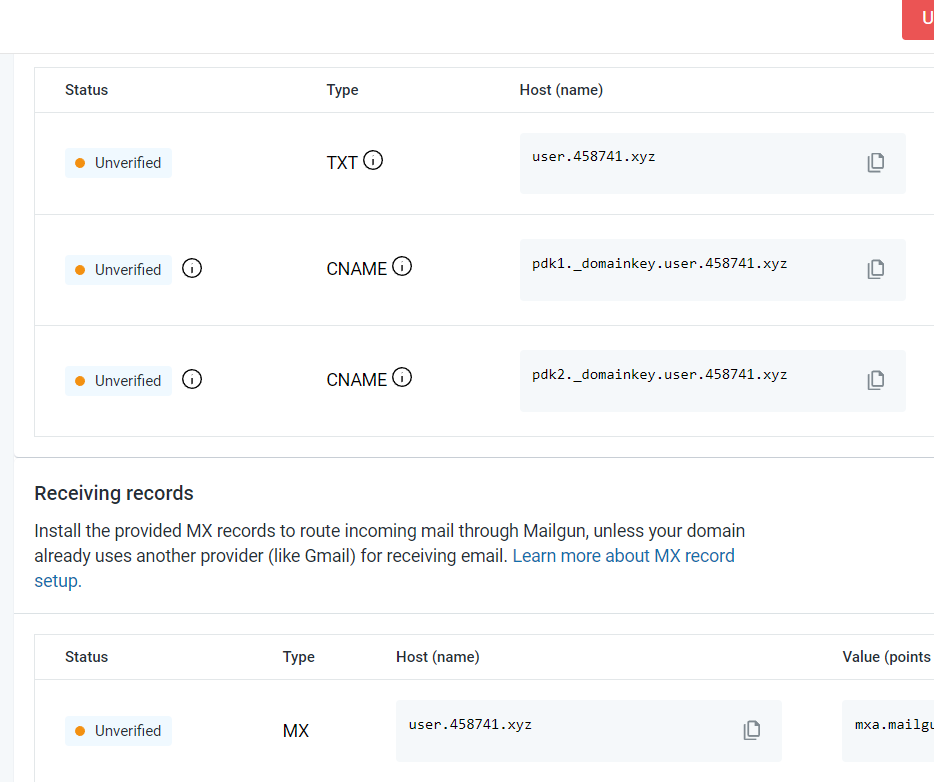Show status info for pdk1 Unverified badge
The width and height of the screenshot is (934, 782).
[x=192, y=269]
